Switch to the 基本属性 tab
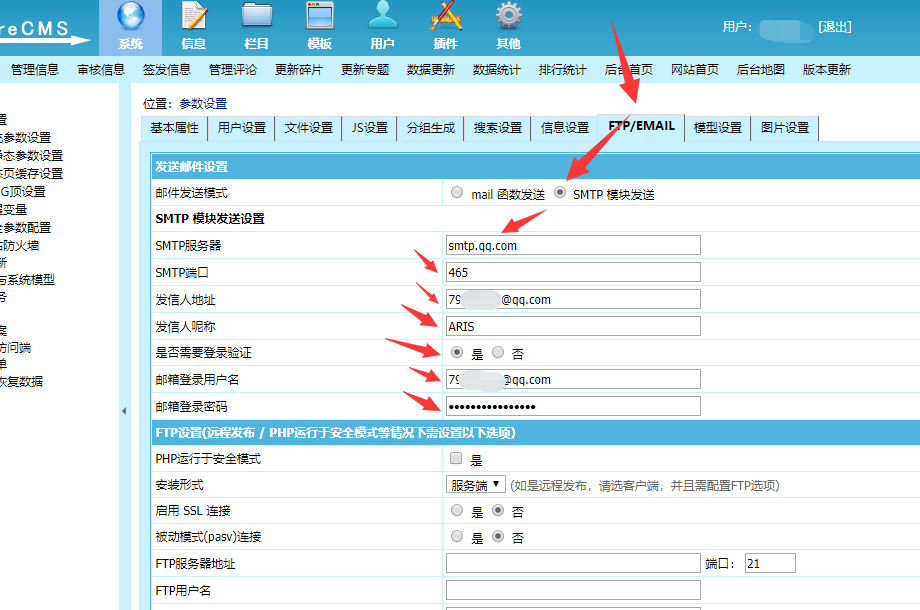The image size is (920, 610). (174, 128)
